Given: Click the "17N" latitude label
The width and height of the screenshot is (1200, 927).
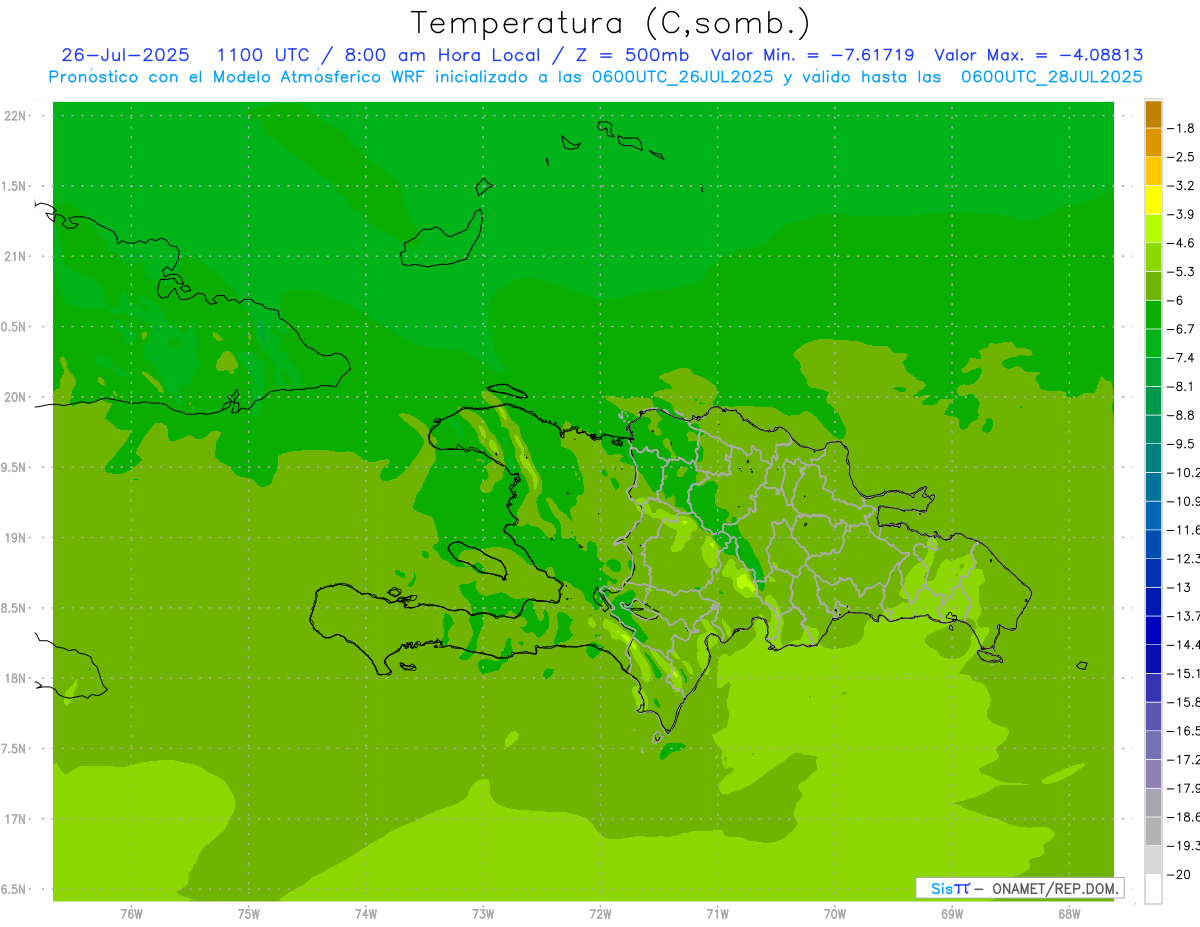Looking at the screenshot, I should (x=17, y=820).
